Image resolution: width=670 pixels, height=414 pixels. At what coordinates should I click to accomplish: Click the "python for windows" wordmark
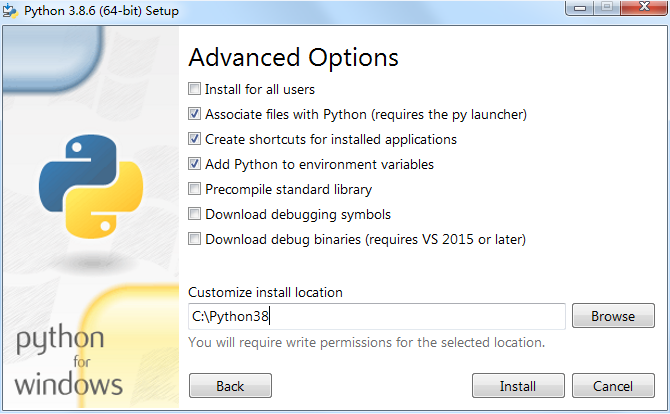pos(68,360)
